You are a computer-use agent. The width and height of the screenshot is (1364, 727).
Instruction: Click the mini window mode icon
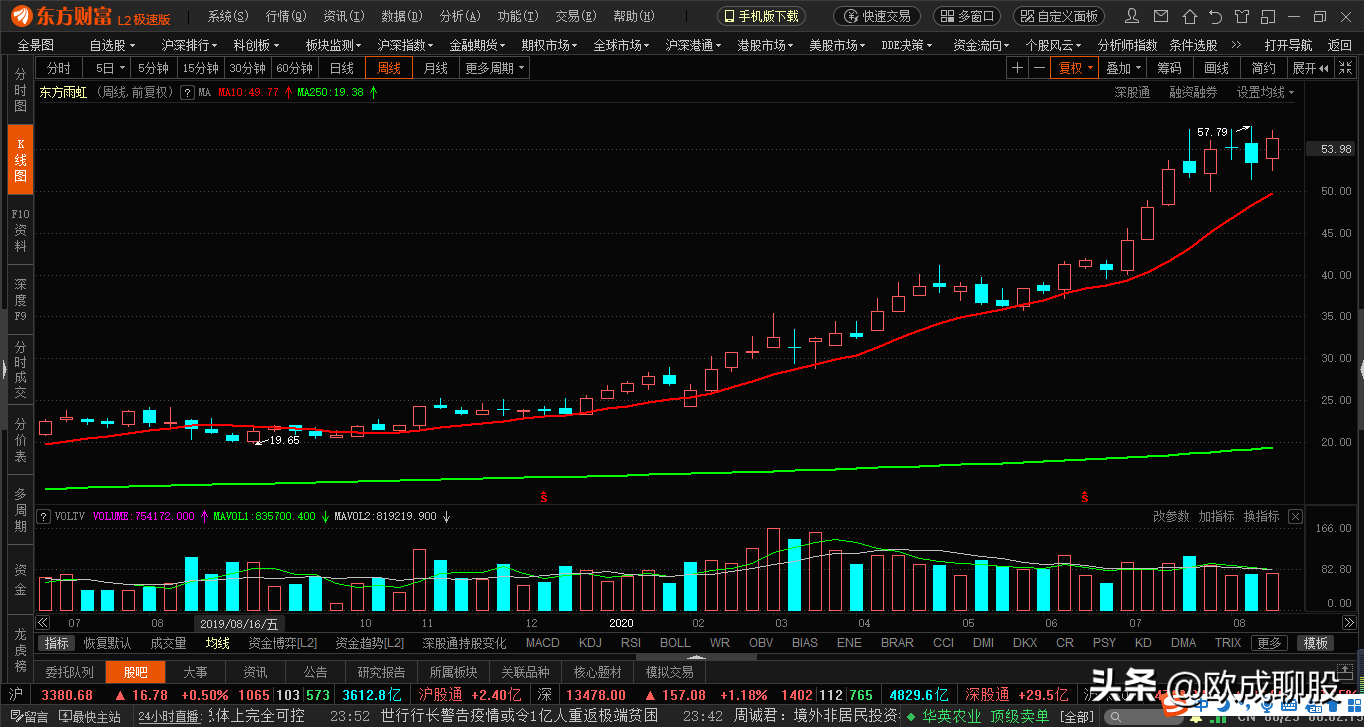[x=1267, y=16]
